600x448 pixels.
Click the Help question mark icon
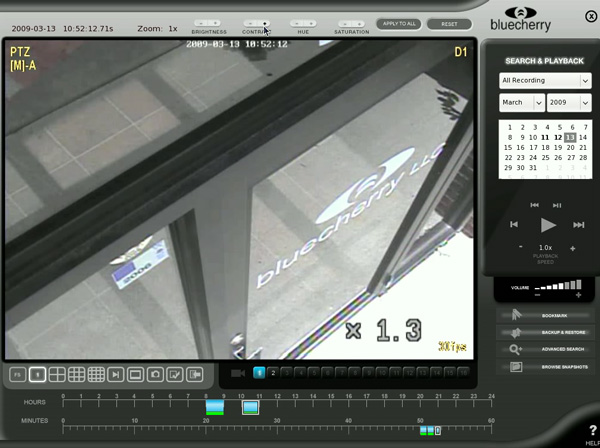(593, 430)
